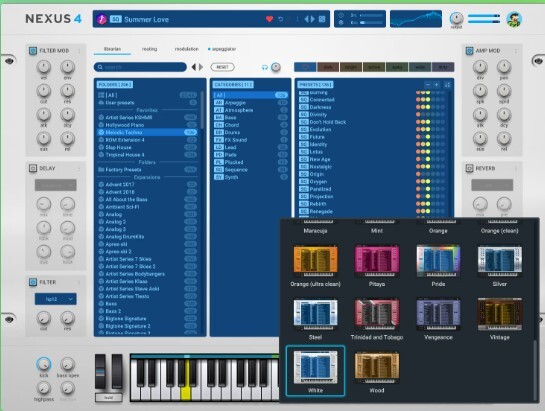This screenshot has height=411, width=545.
Task: Click the minus button in presets header
Action: click(x=428, y=84)
